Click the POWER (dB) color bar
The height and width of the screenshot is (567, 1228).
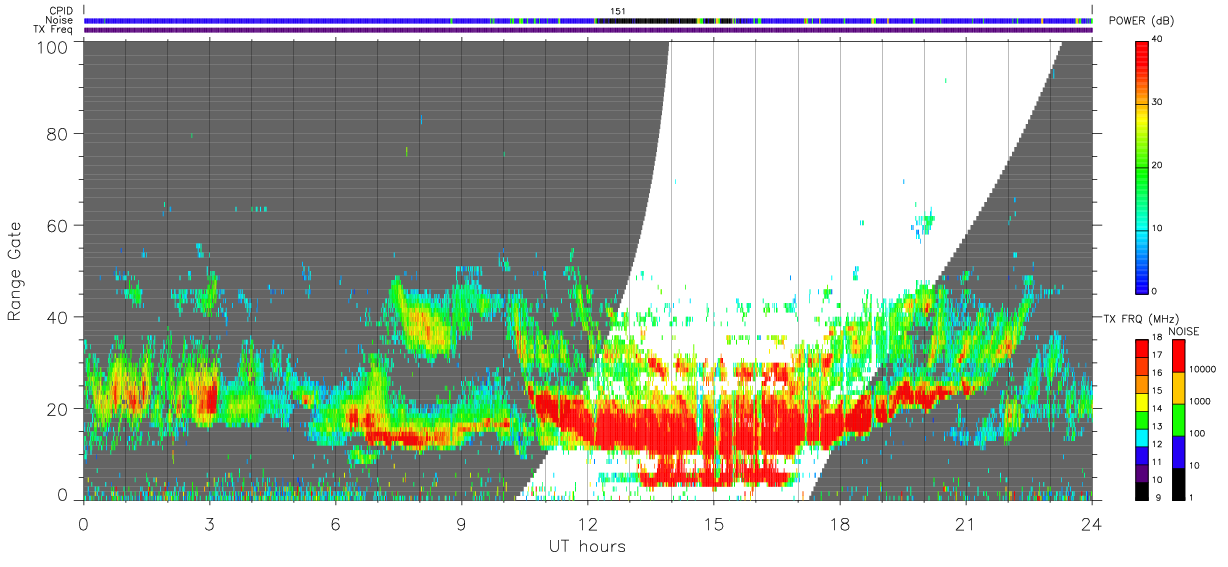(1141, 165)
